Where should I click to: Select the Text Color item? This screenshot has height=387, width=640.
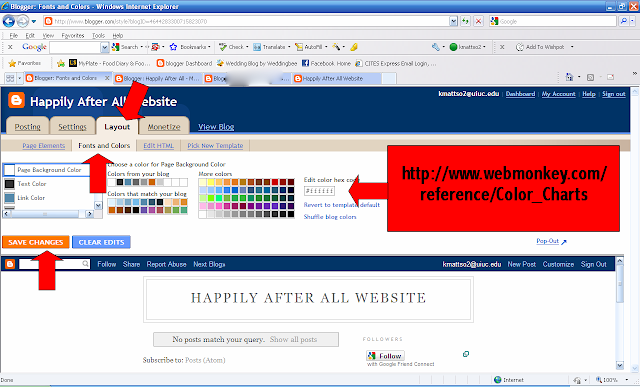[47, 184]
